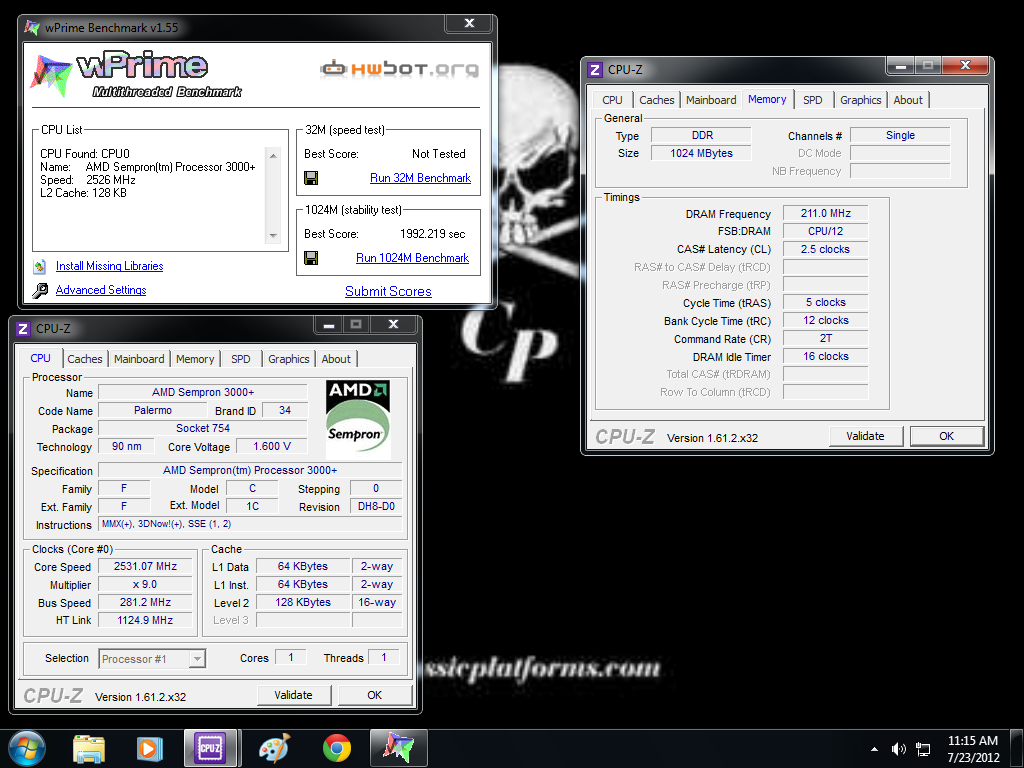The width and height of the screenshot is (1024, 768).
Task: Click the Core Speed value 2531.07 MHz
Action: coord(145,567)
